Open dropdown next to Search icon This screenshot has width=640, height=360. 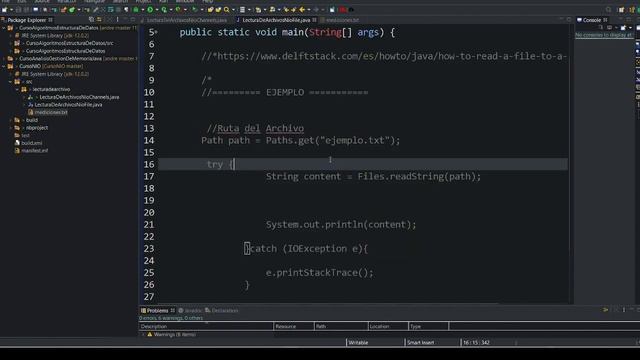[x=233, y=9]
